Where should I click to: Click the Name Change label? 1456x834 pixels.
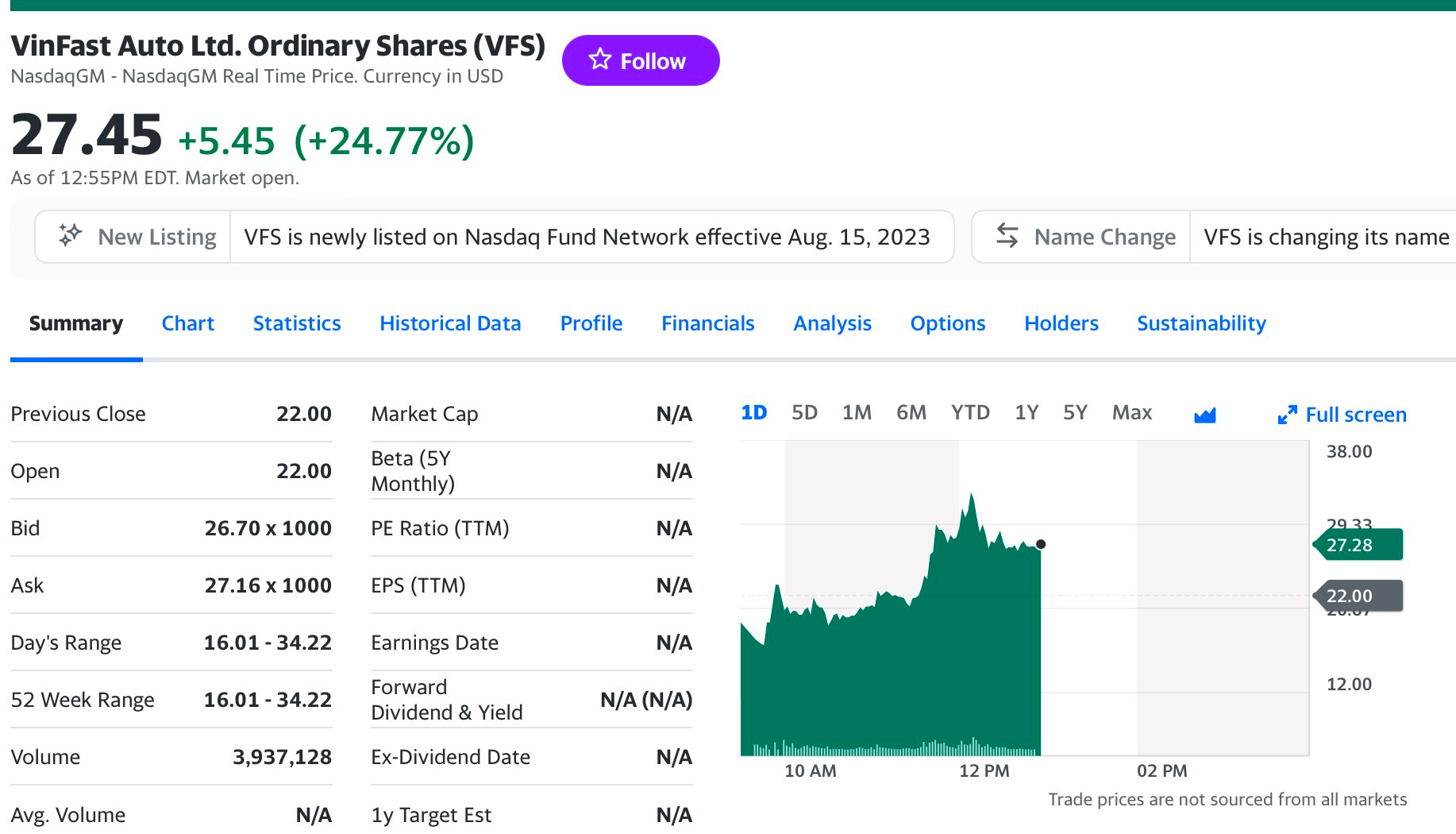click(x=1105, y=237)
